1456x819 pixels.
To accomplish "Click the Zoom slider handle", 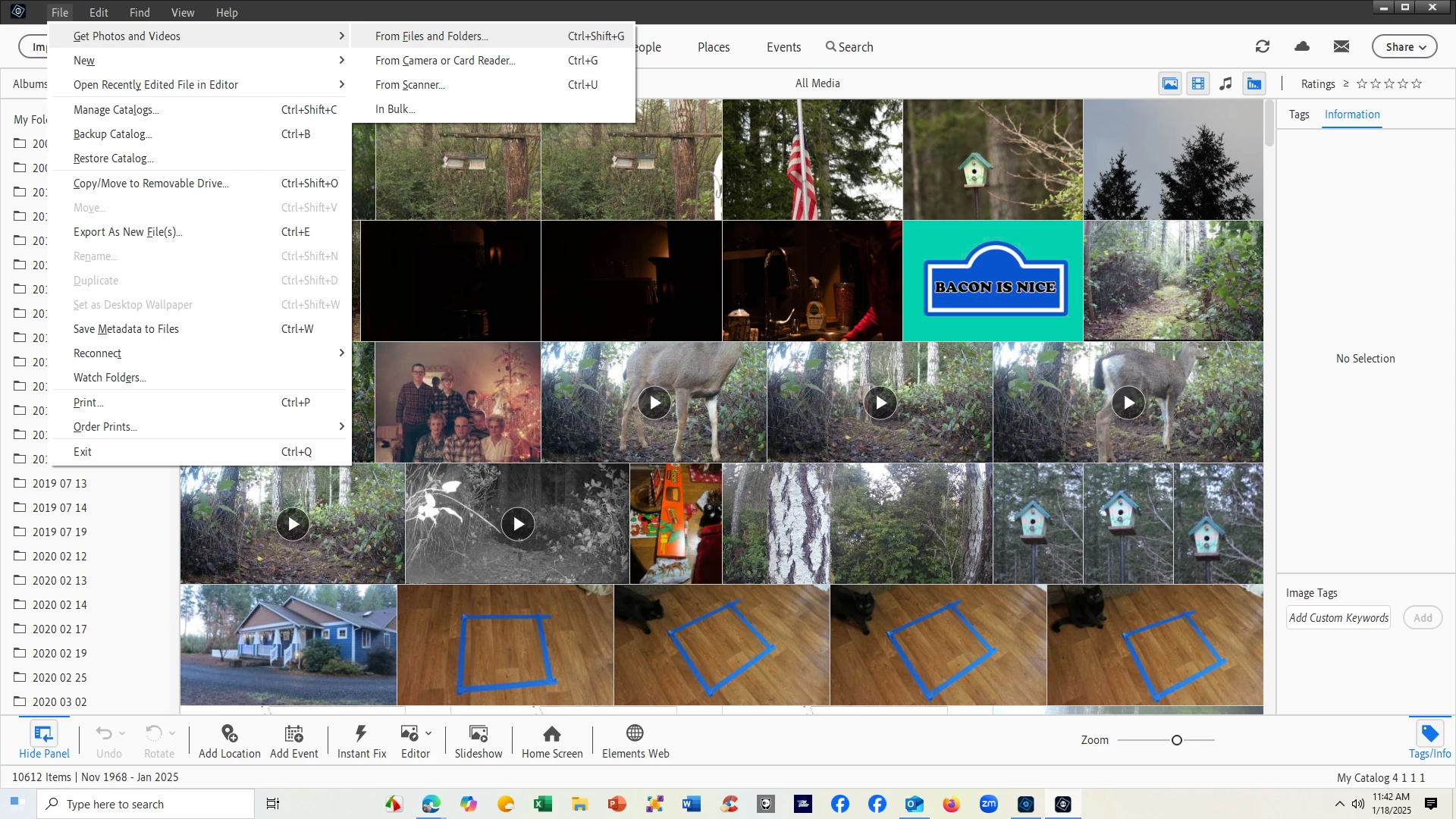I will click(1177, 740).
